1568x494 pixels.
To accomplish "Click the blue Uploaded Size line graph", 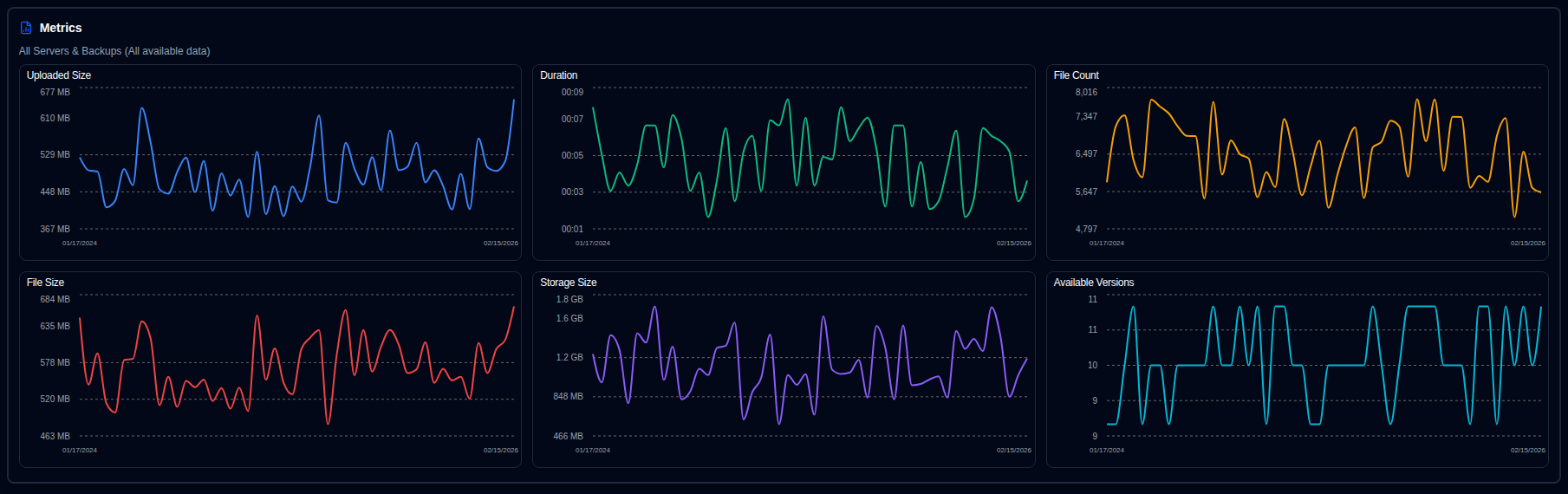I will 296,159.
